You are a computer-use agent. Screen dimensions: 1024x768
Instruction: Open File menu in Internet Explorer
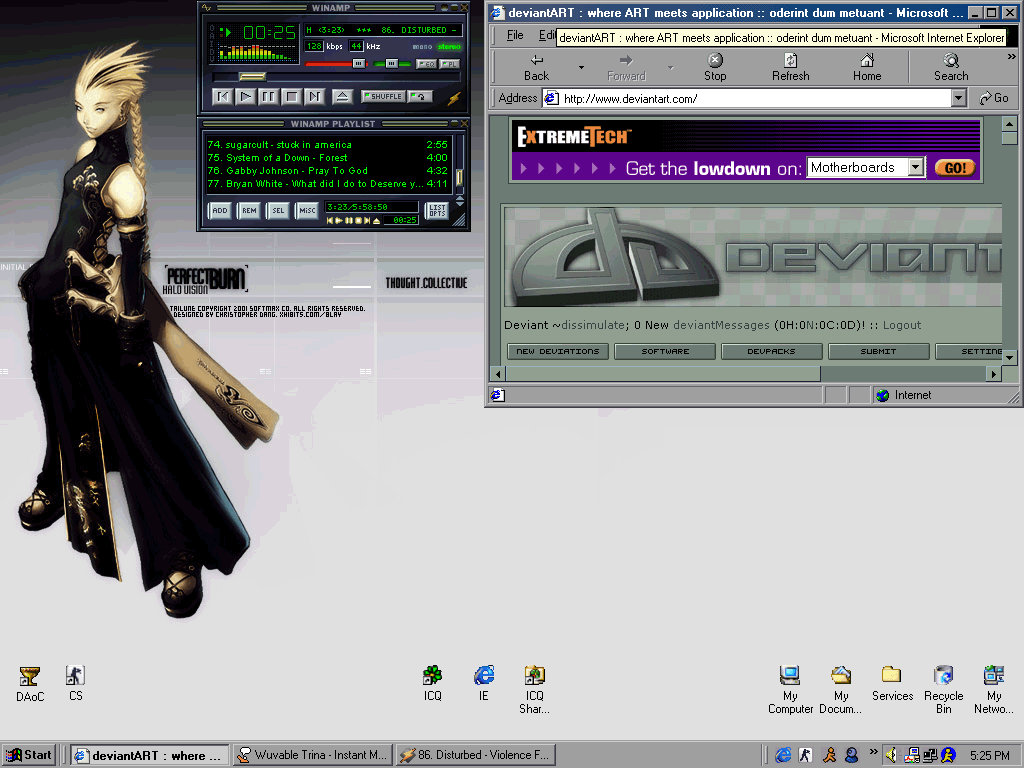[515, 35]
